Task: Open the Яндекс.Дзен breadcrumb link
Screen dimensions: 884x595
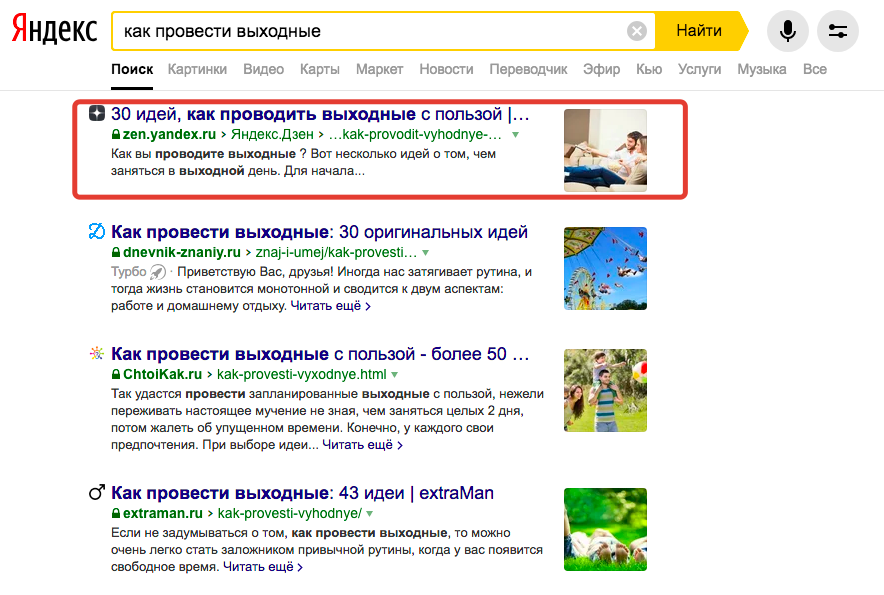Action: click(272, 134)
